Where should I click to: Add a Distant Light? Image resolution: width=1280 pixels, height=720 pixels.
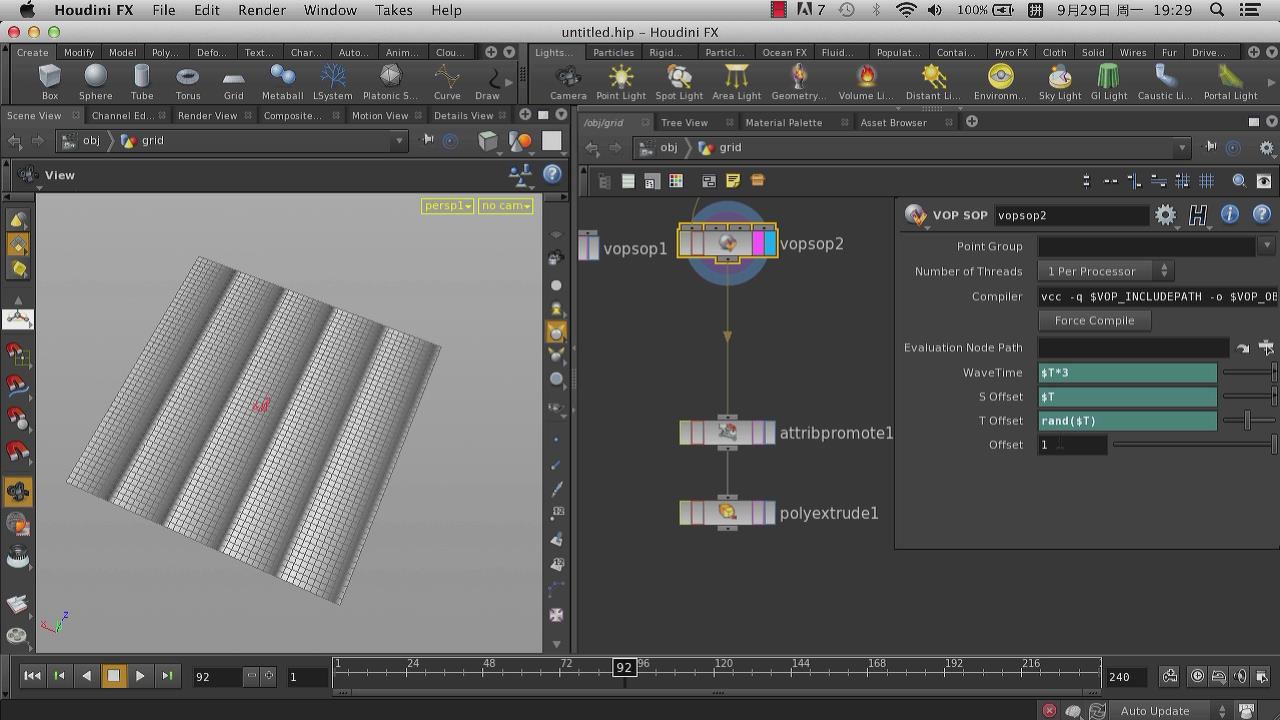point(933,82)
